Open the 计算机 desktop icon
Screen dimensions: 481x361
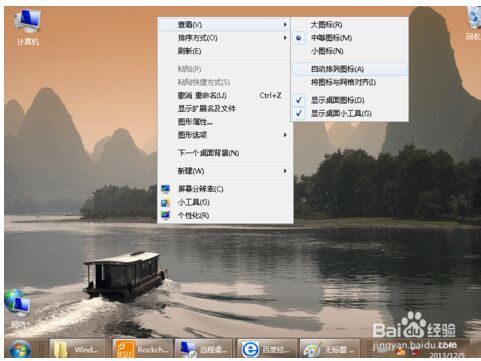point(28,27)
